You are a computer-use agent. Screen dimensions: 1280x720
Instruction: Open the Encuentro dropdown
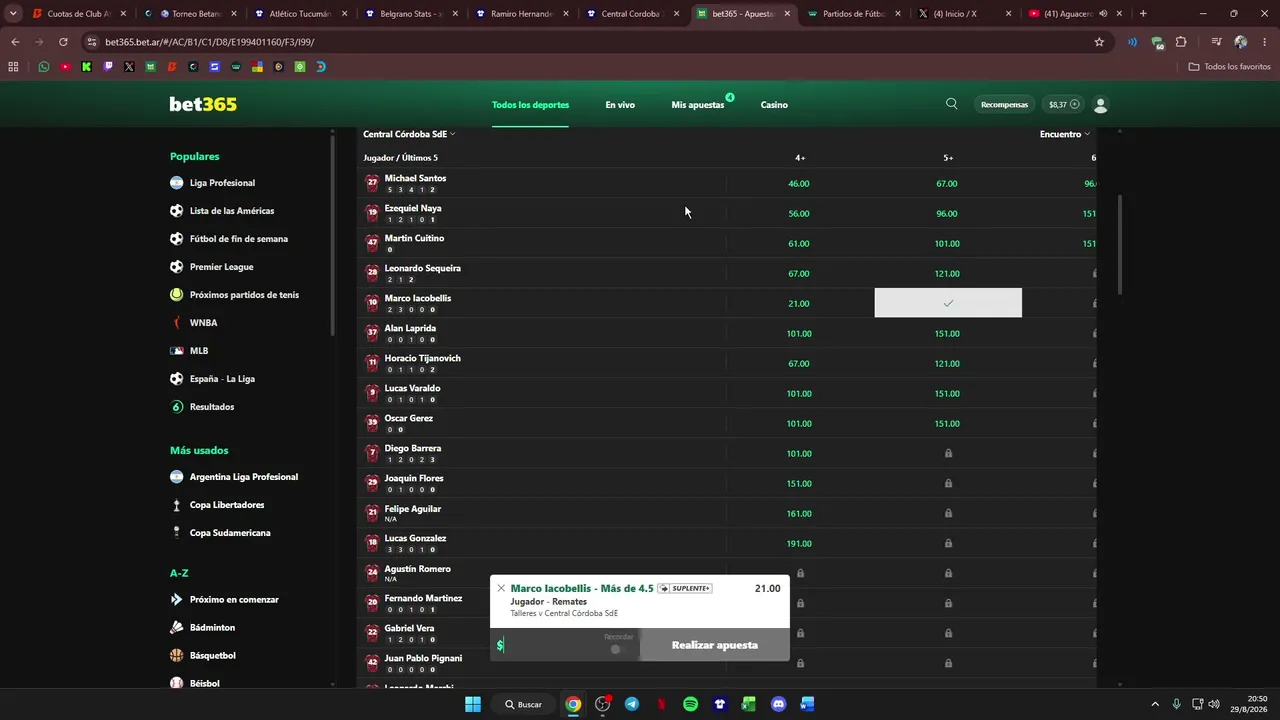(x=1065, y=134)
